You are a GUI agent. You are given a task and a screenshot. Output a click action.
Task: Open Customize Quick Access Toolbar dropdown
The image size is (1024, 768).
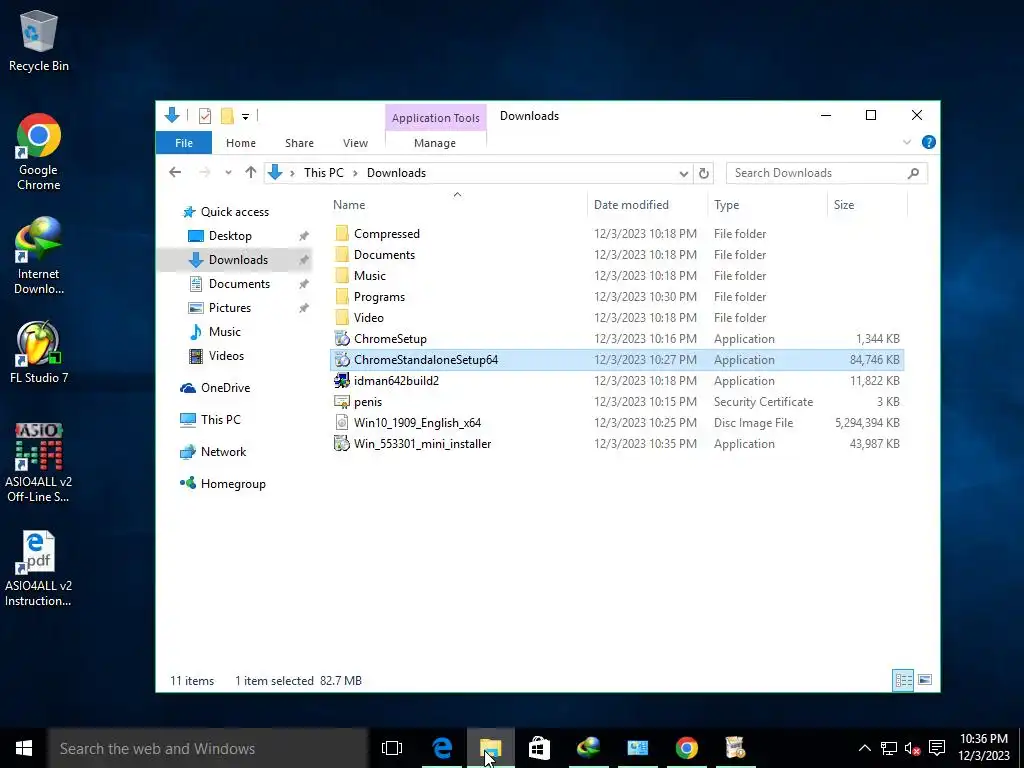pos(246,117)
